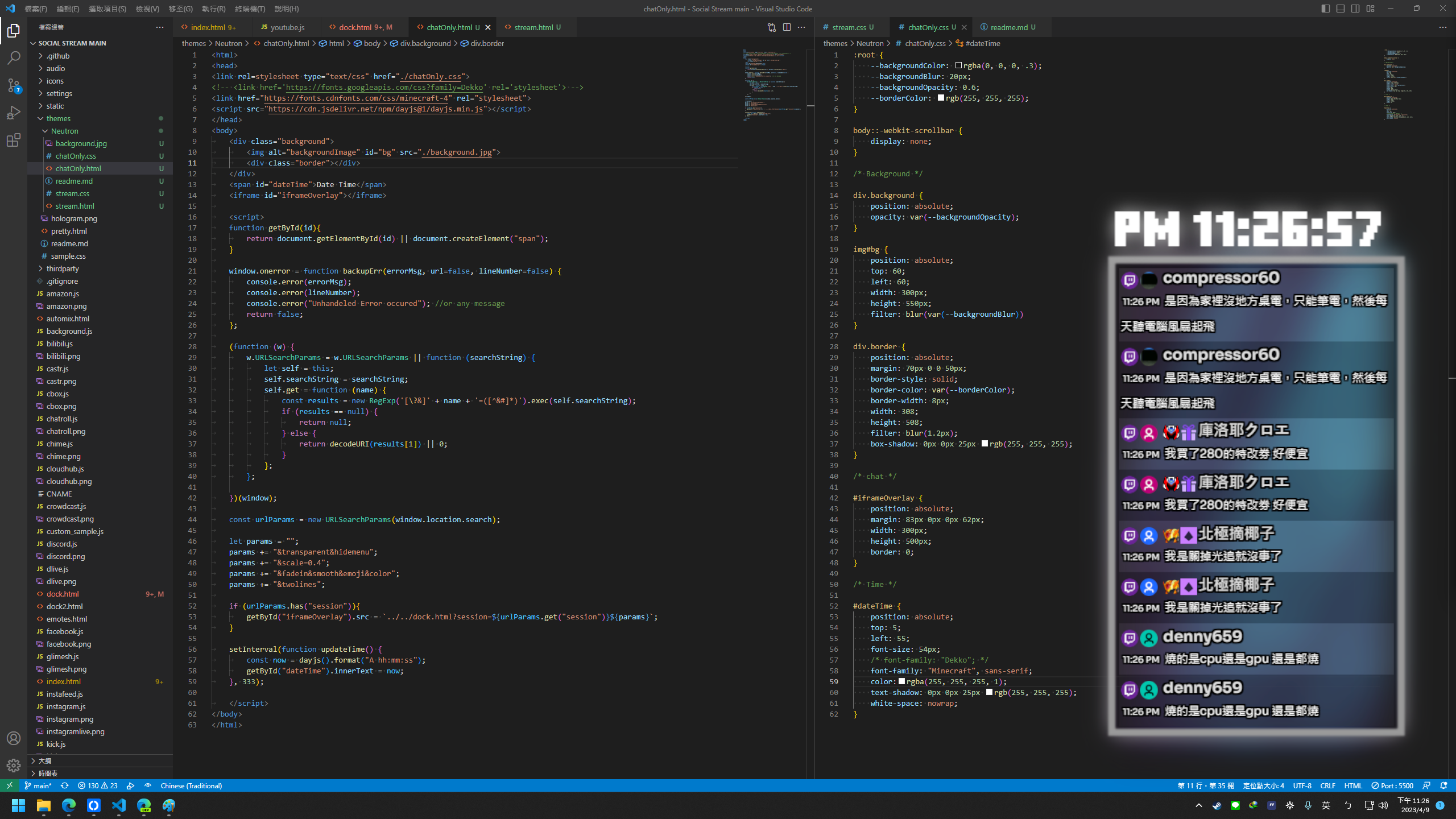Toggle Primary Side Bar layout button
Screen dimensions: 1456x819
pos(1326,9)
